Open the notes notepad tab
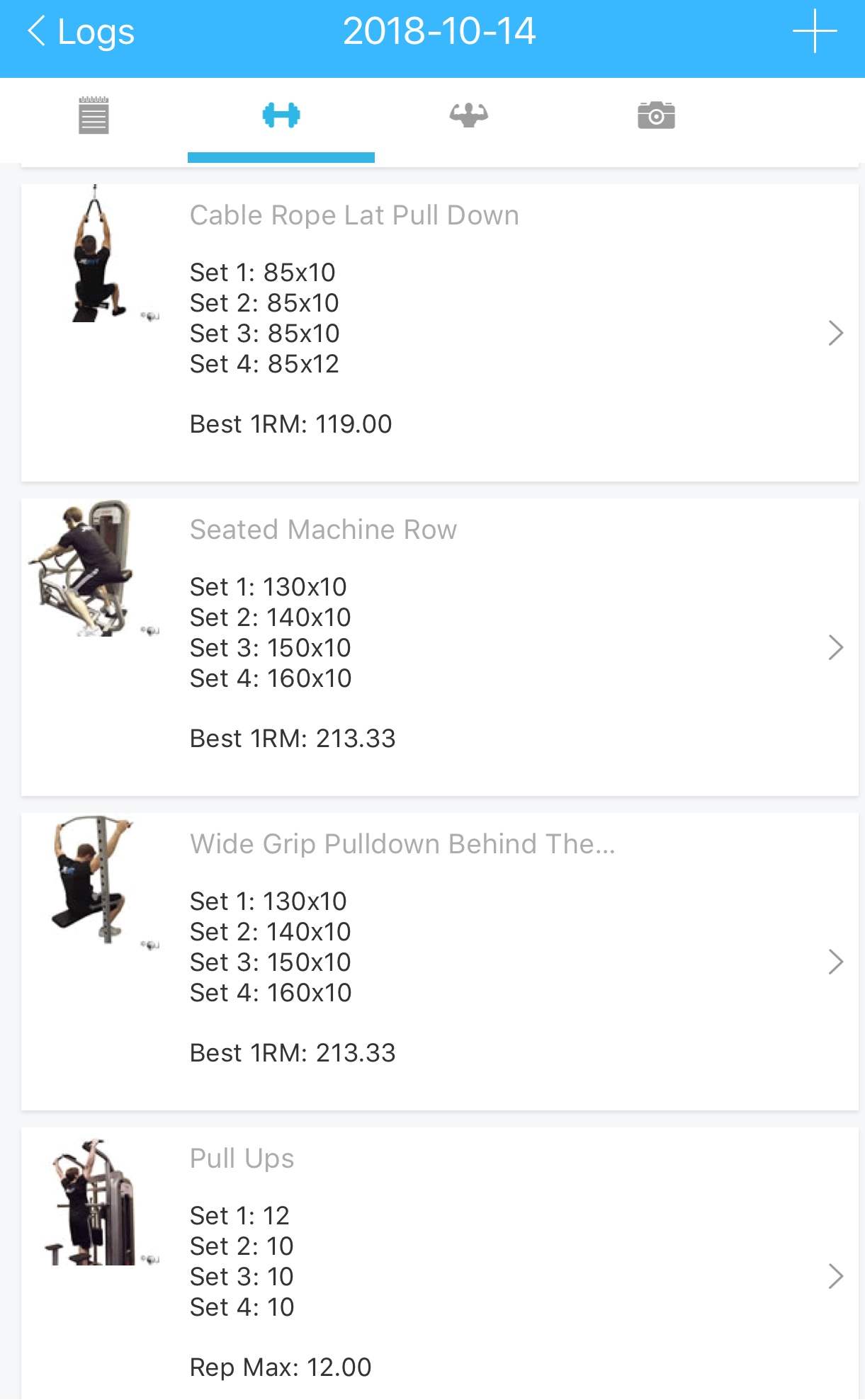Screen dimensions: 865x1400 coord(94,115)
